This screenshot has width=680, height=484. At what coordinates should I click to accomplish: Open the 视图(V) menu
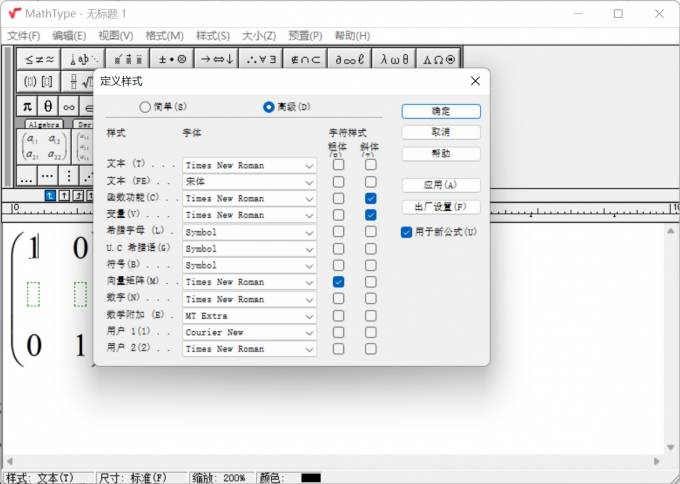pyautogui.click(x=116, y=36)
